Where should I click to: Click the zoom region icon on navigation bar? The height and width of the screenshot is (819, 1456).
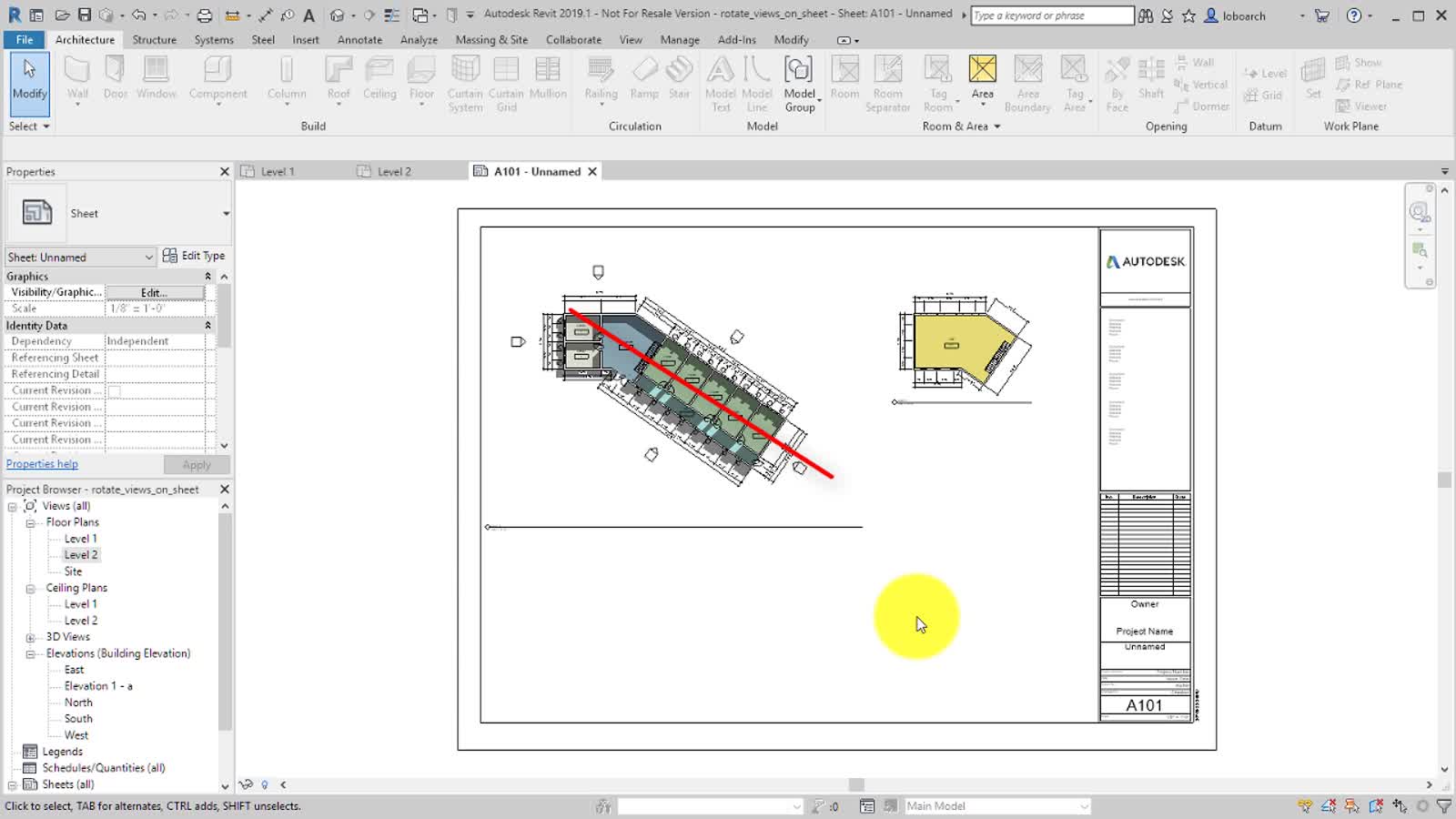pyautogui.click(x=1420, y=249)
